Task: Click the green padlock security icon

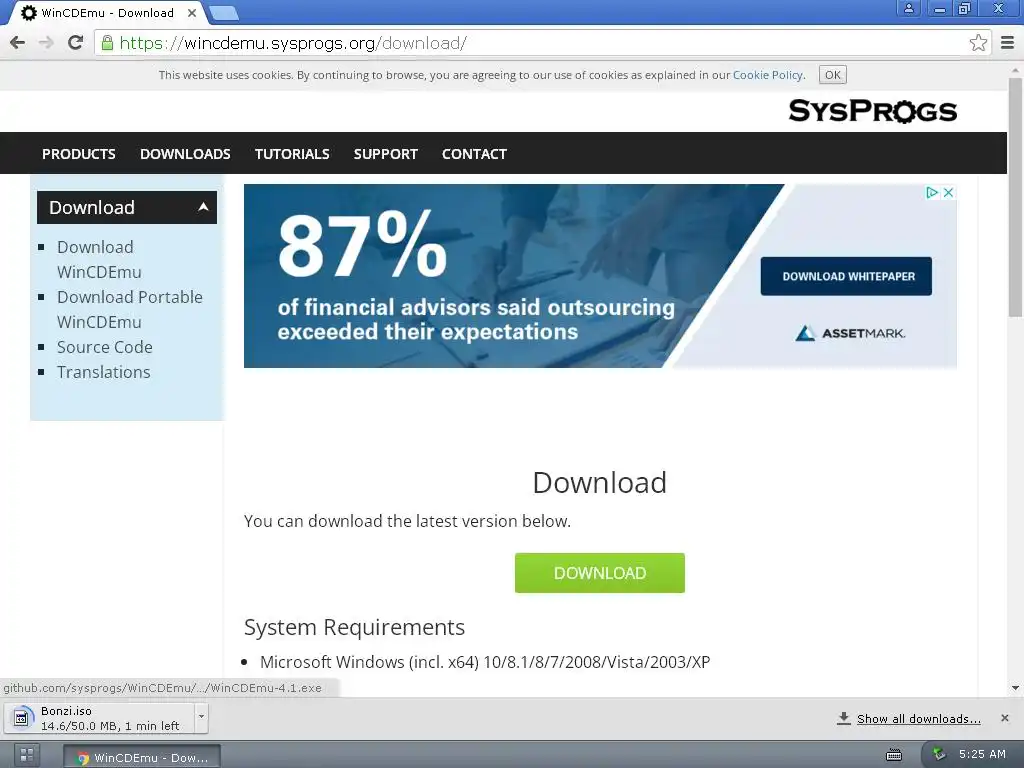Action: pyautogui.click(x=107, y=43)
